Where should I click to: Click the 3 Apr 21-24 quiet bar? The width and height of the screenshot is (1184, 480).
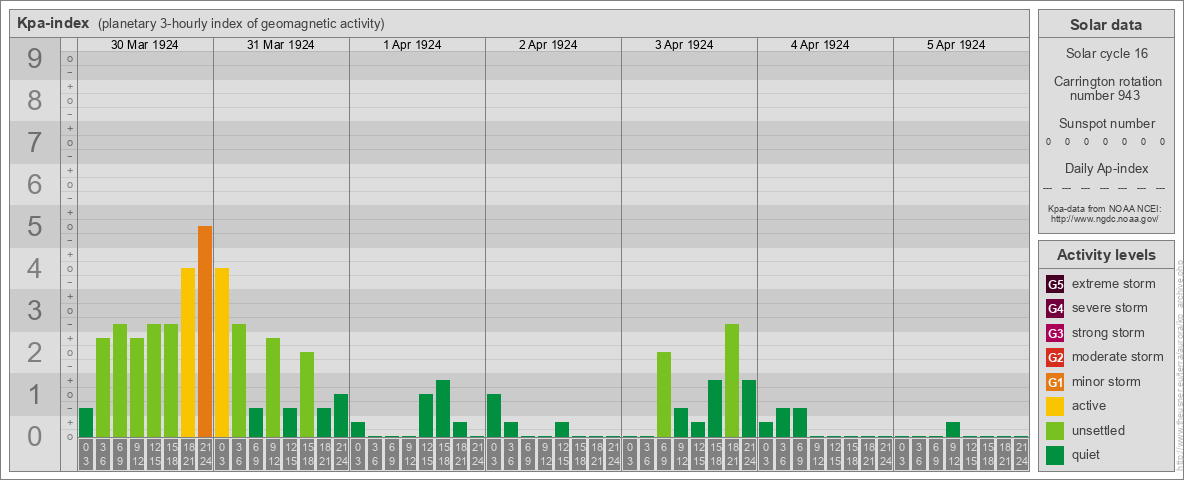(749, 408)
